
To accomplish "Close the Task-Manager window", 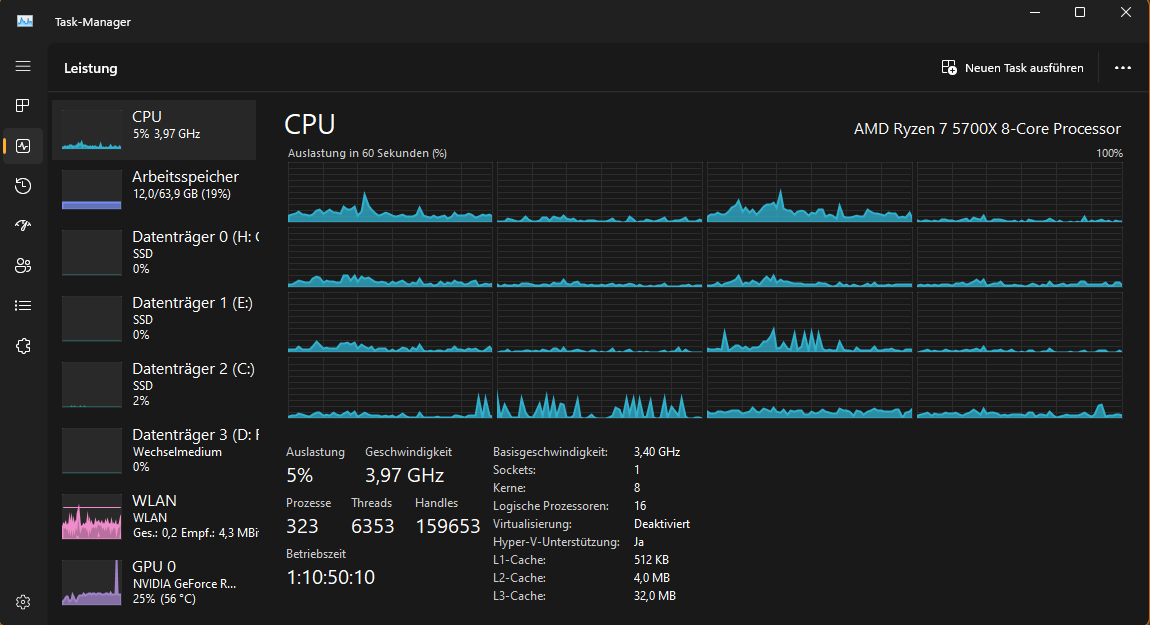I will (x=1126, y=12).
